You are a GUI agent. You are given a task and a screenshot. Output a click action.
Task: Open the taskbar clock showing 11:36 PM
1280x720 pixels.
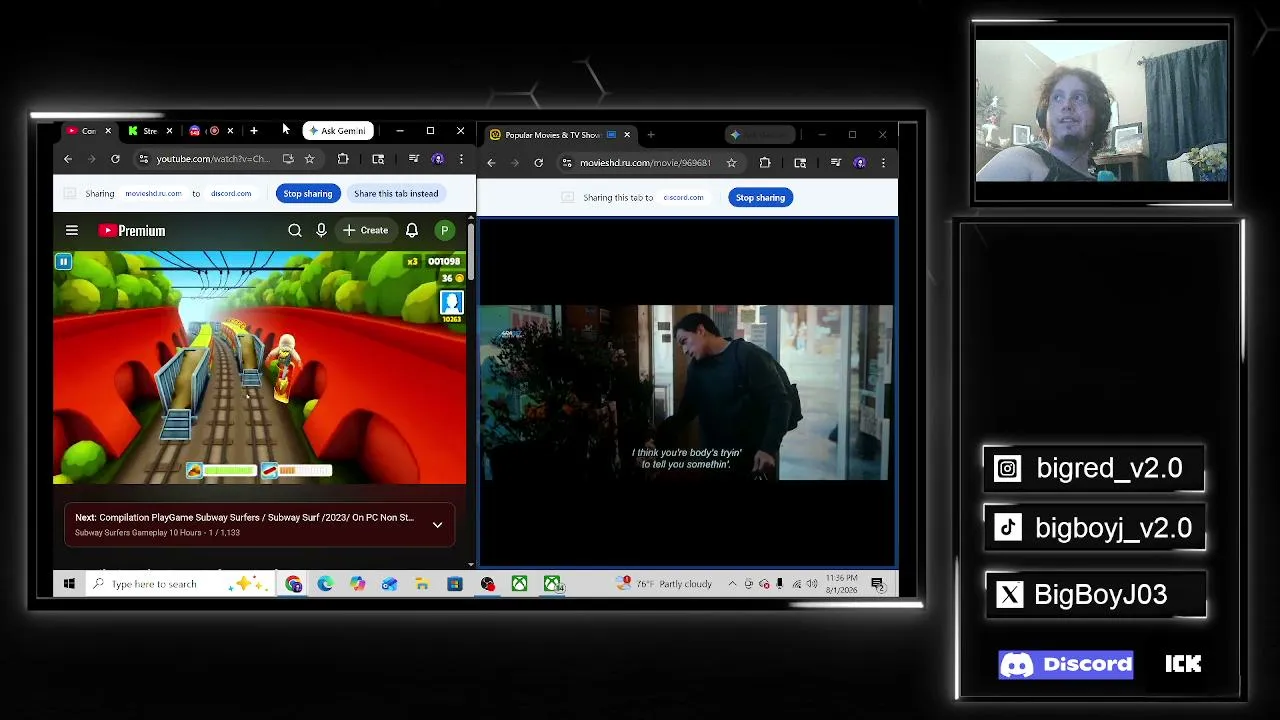tap(841, 584)
